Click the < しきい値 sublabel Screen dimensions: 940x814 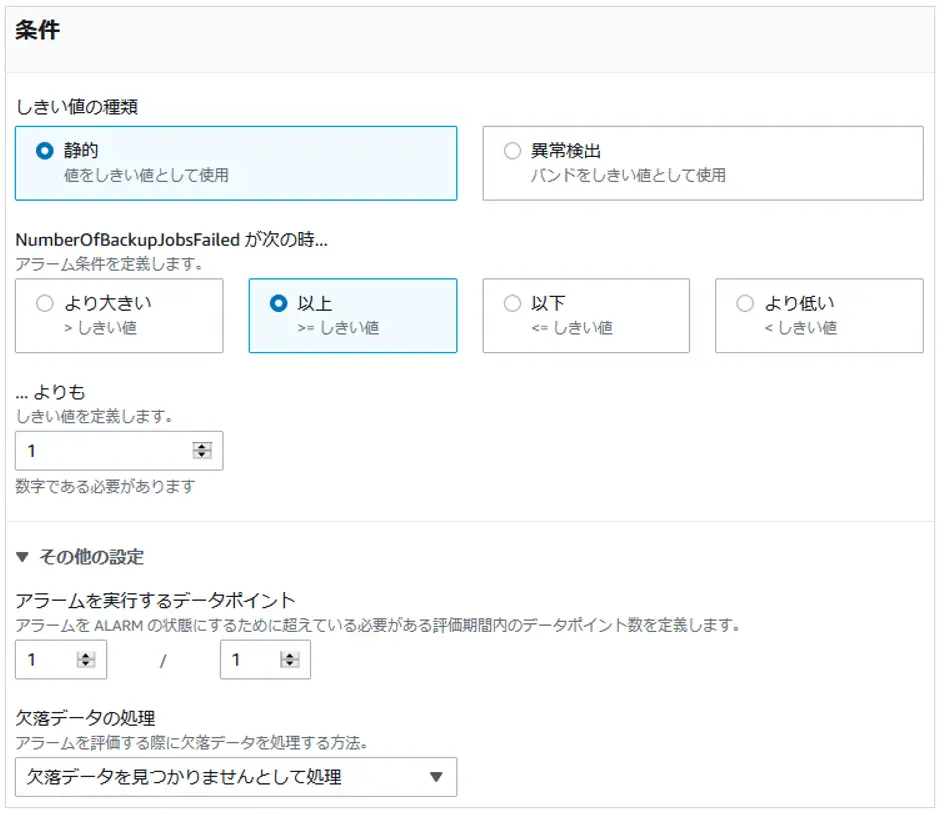click(800, 328)
